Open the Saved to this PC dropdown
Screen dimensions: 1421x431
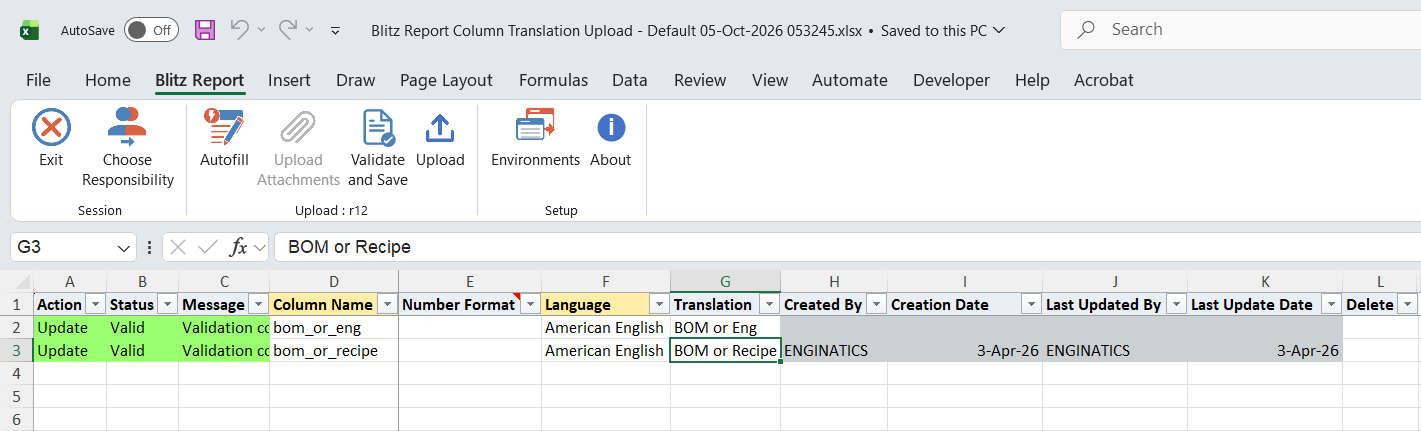coord(998,31)
